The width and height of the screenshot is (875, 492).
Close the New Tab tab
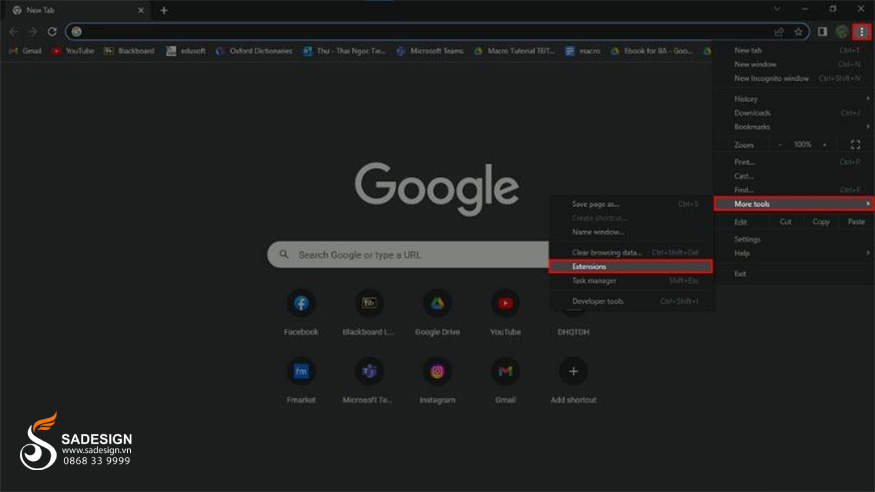pyautogui.click(x=141, y=10)
